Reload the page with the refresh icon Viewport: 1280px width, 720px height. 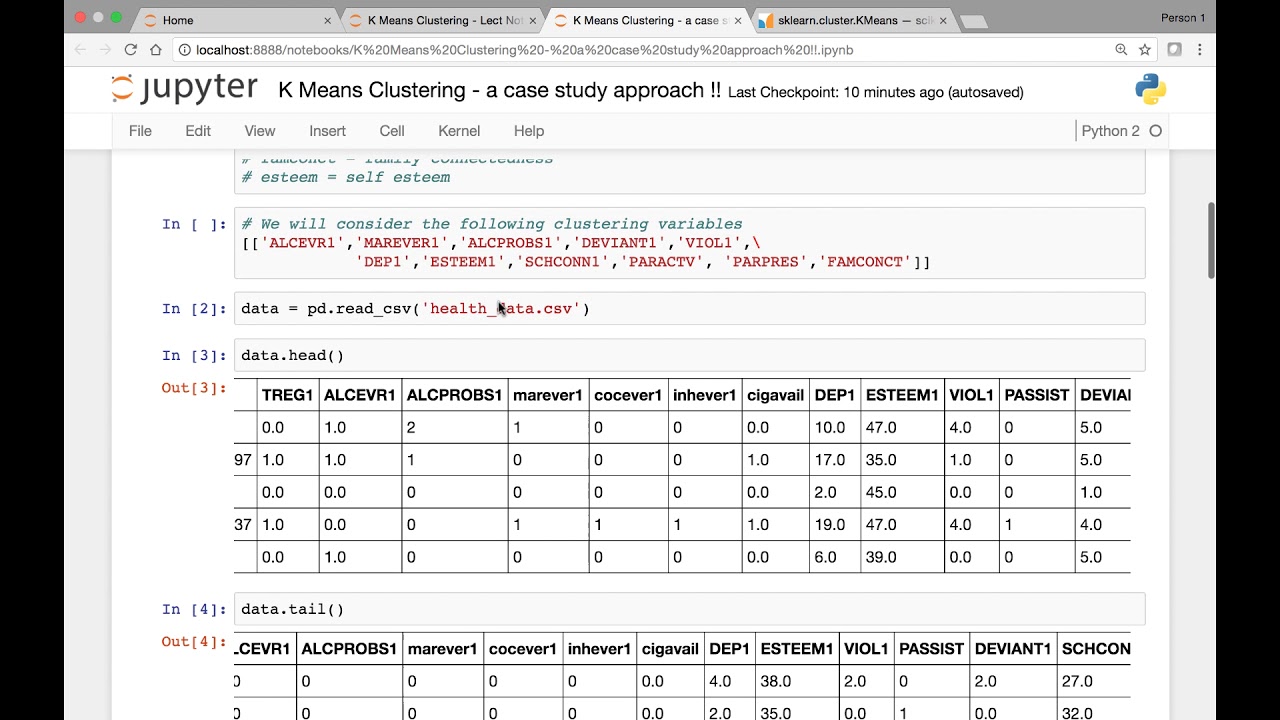click(130, 49)
